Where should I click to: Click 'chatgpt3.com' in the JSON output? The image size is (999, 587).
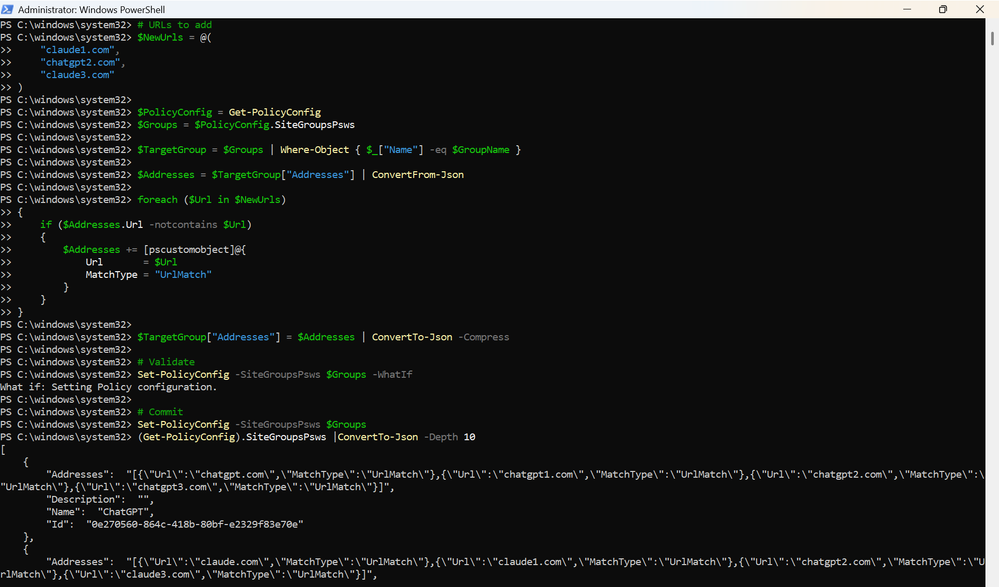[x=174, y=487]
